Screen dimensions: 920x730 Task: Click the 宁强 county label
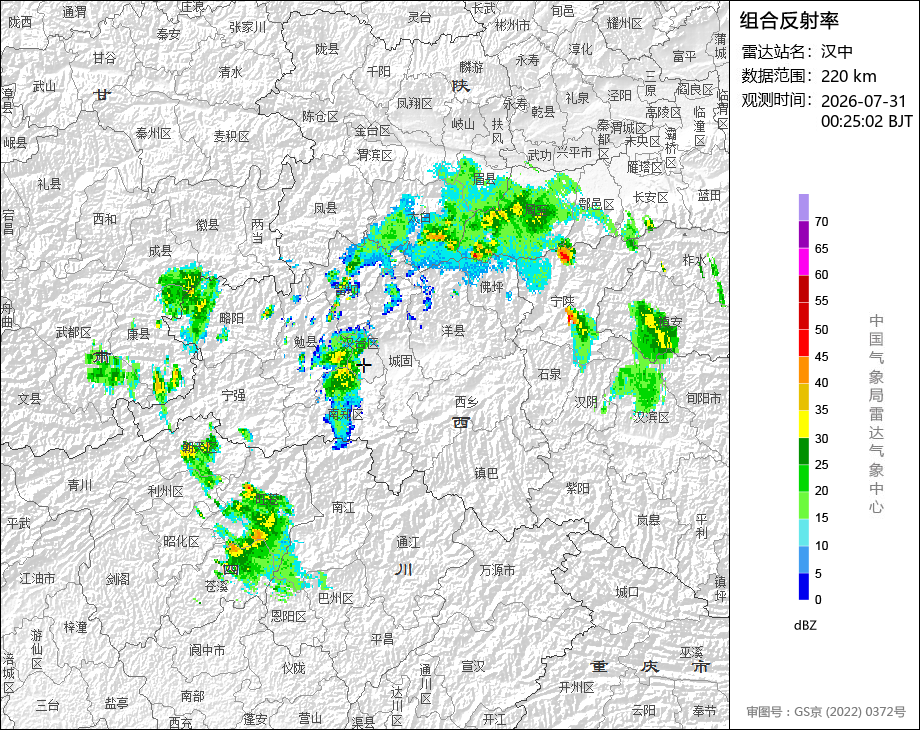[234, 396]
